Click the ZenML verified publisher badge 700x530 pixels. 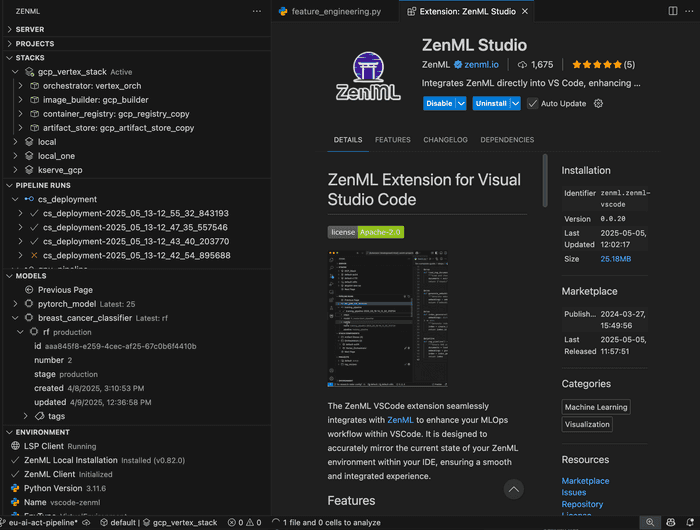tap(458, 65)
